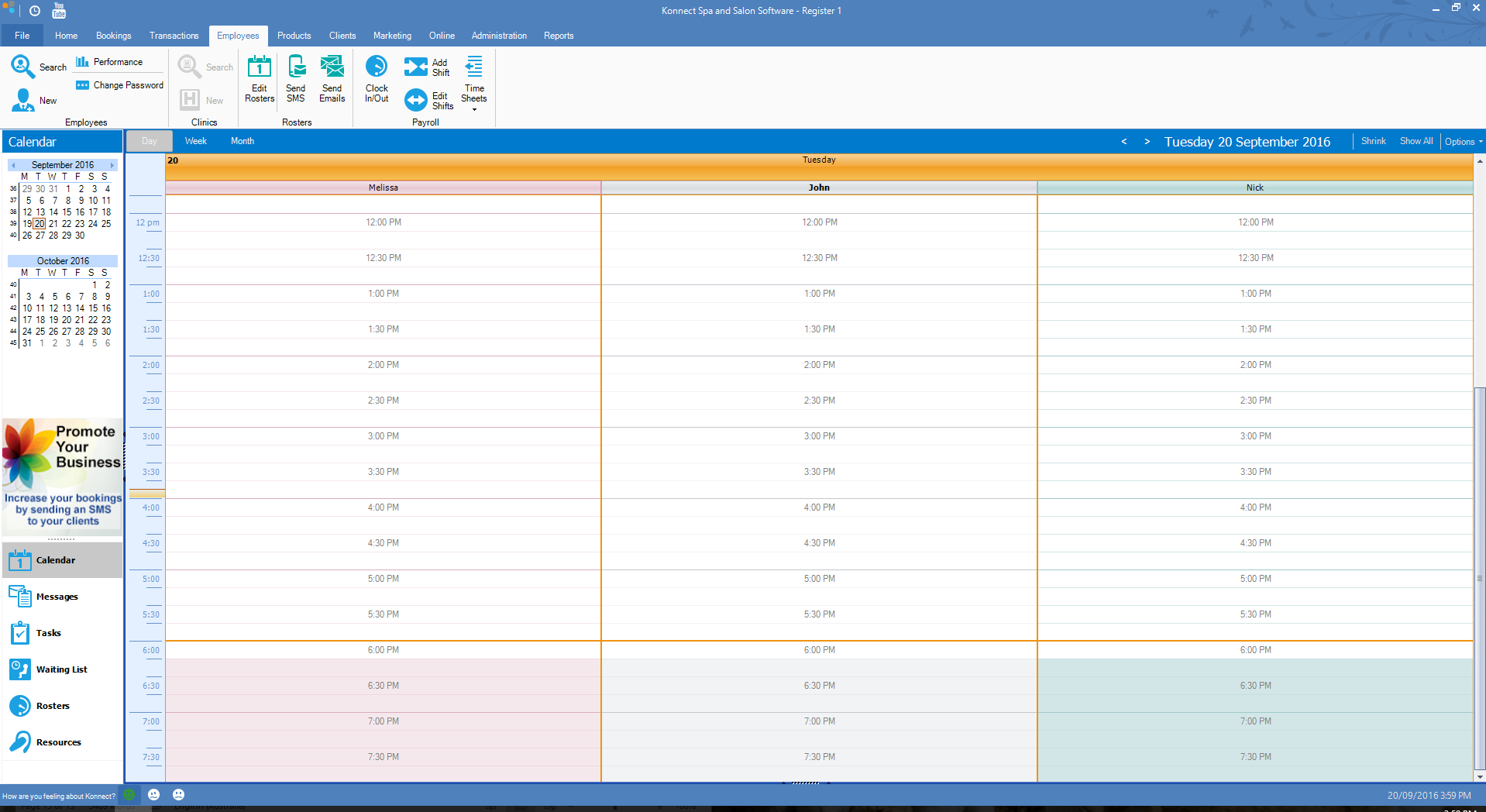Click the Shrink calendar button
This screenshot has height=812, width=1486.
pos(1373,141)
